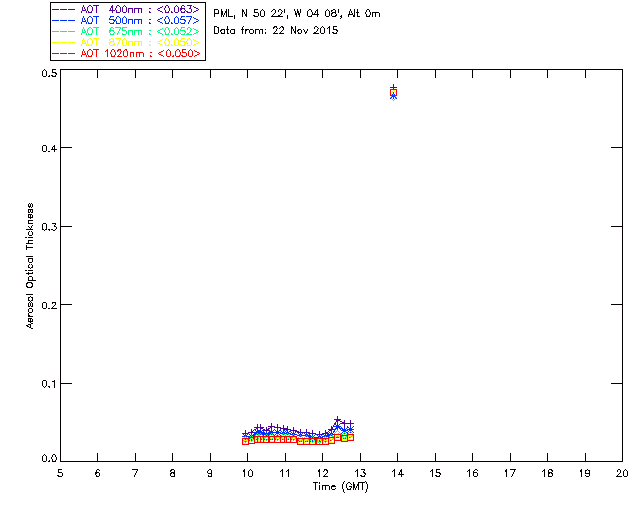Click the x-axis tick label 7
The width and height of the screenshot is (640, 512).
[x=135, y=473]
